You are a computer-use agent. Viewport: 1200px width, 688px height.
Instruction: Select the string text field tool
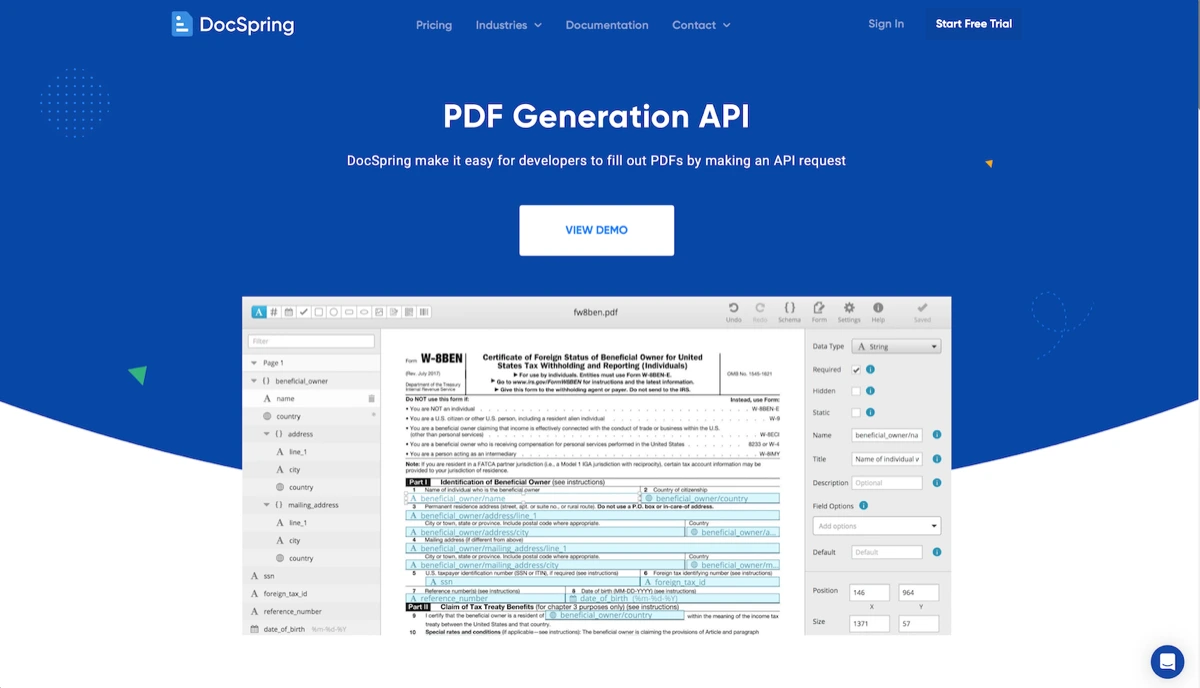click(259, 312)
